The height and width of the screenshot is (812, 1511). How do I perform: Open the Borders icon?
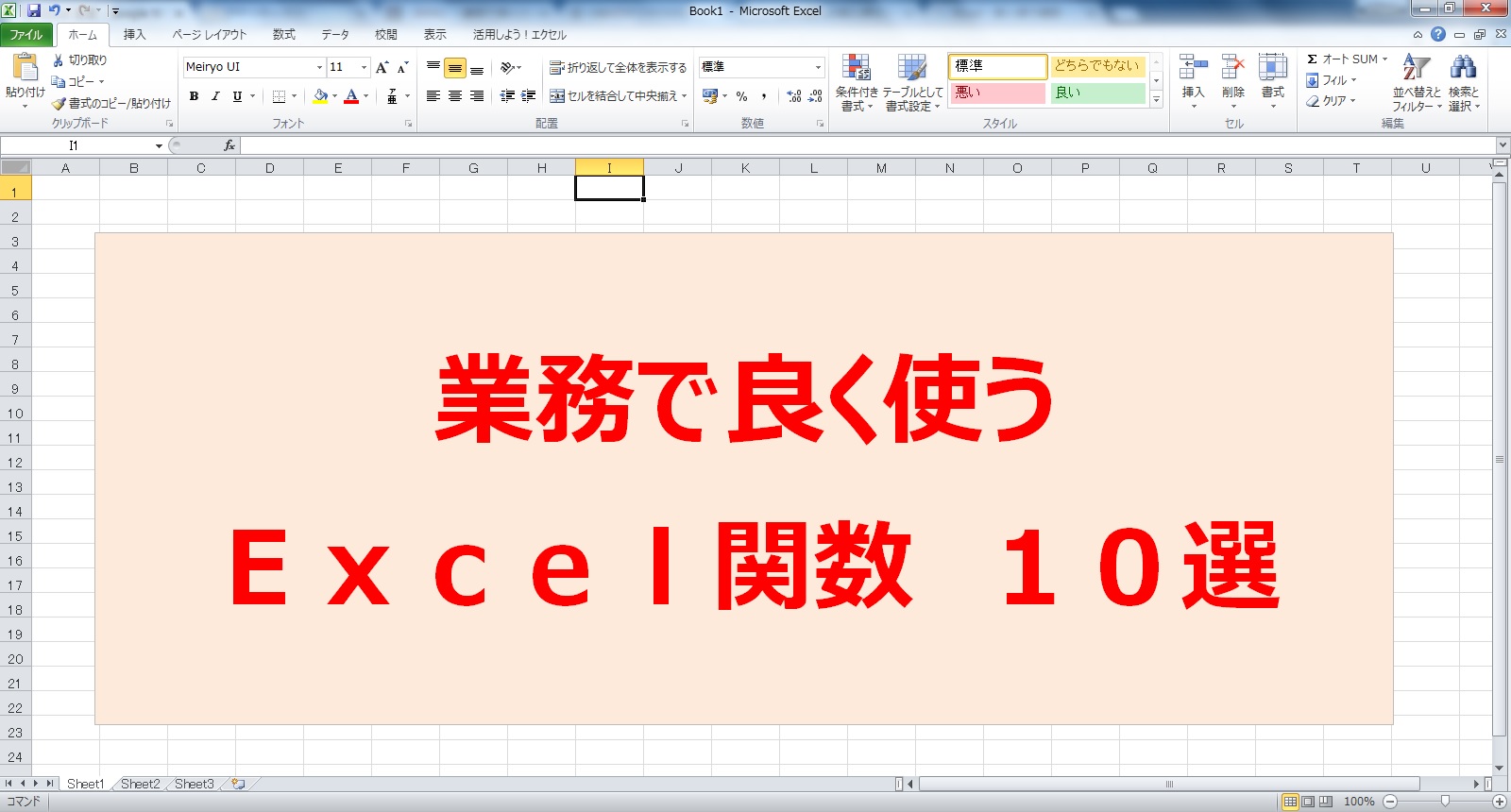click(279, 96)
